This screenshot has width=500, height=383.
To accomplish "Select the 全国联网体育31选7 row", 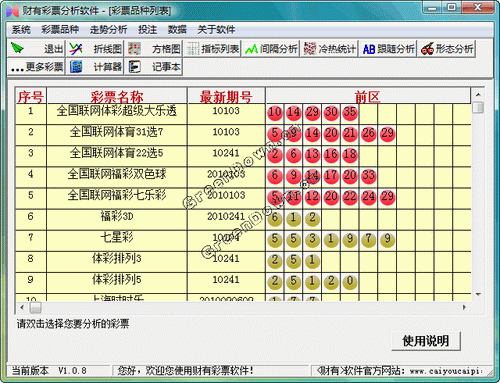I will click(243, 135).
